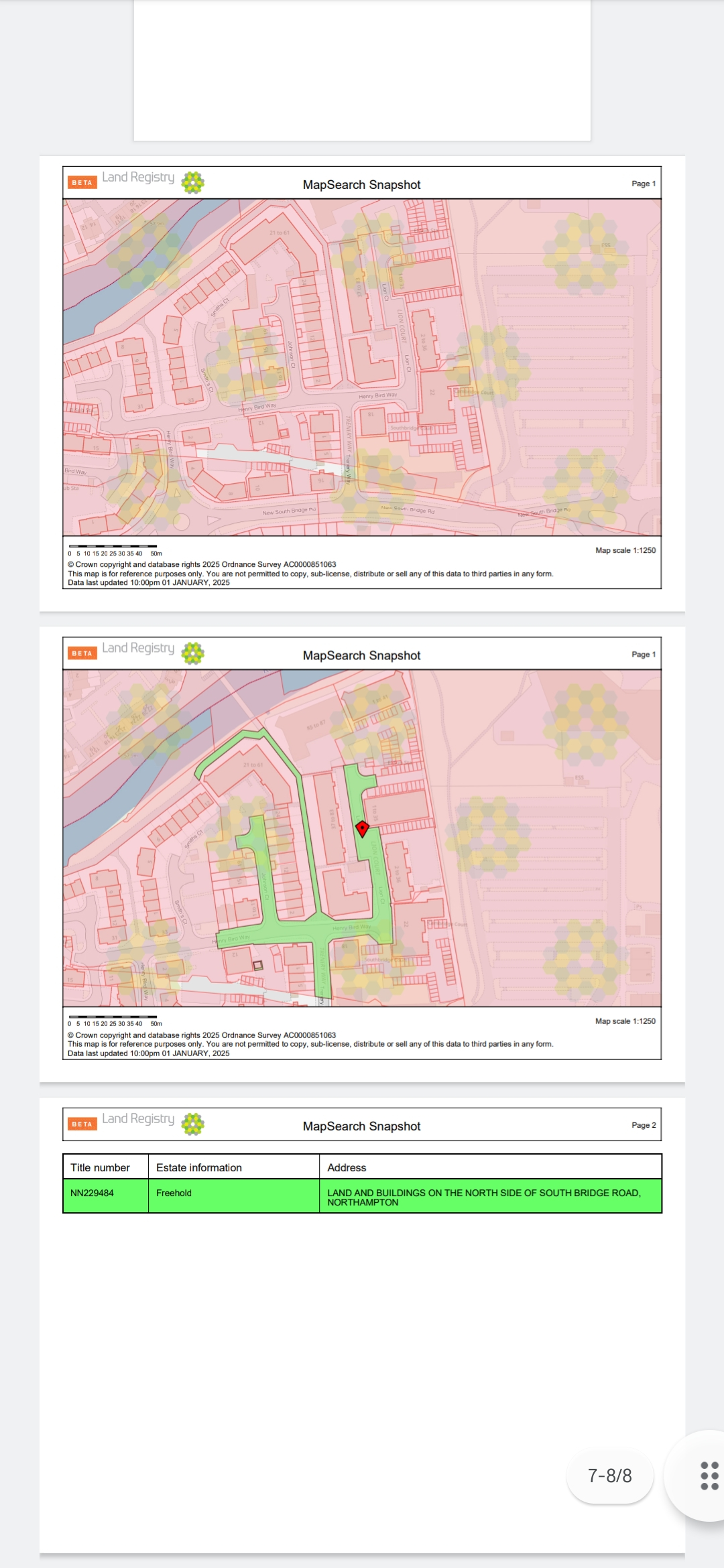This screenshot has width=724, height=1568.
Task: Click the scale bar under the green-highlighted map
Action: click(x=114, y=1020)
